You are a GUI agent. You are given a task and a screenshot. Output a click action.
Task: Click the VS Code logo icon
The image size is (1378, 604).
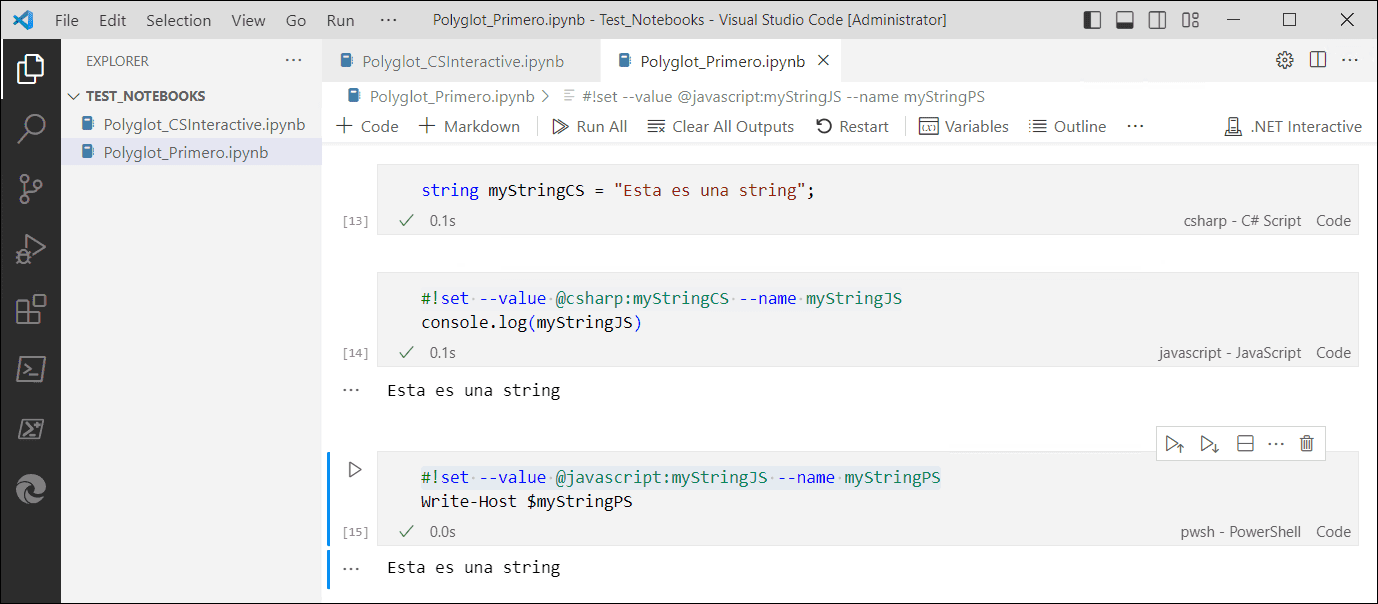point(23,20)
